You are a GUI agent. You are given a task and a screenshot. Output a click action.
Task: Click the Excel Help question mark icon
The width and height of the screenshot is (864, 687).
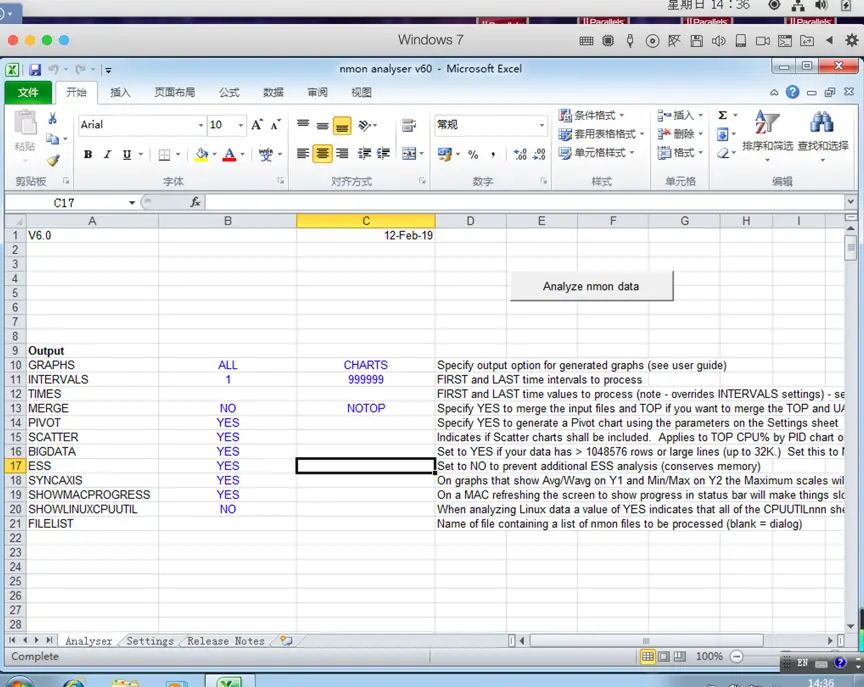click(792, 92)
